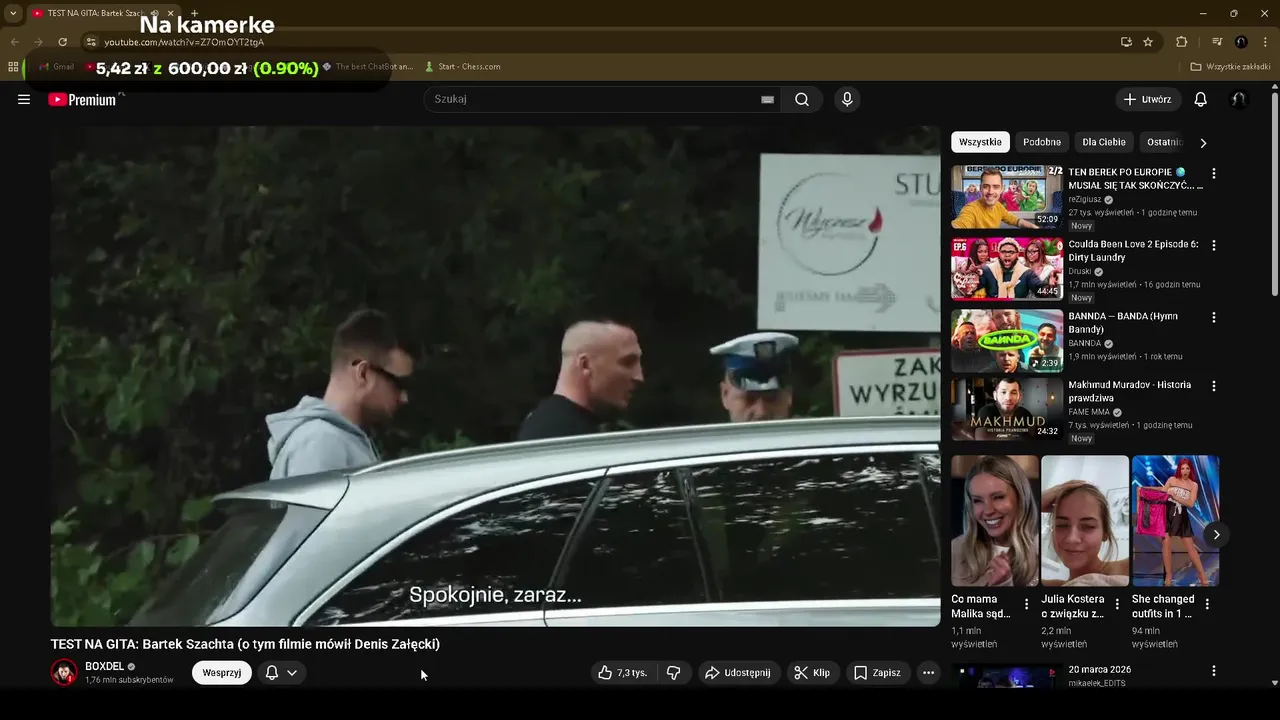Open apps grid in bookmarks bar
The width and height of the screenshot is (1280, 720).
pos(13,67)
